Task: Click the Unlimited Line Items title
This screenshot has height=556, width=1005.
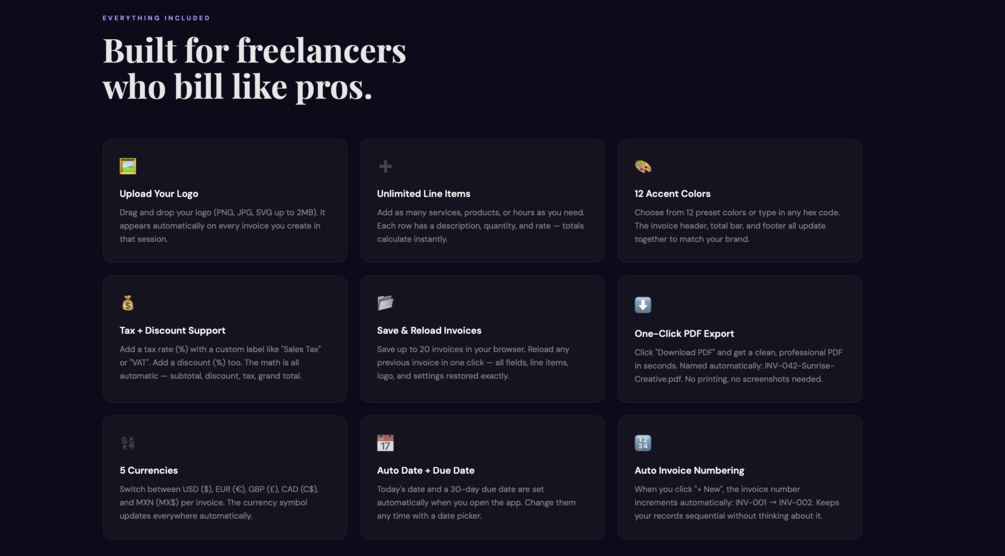Action: [x=423, y=194]
